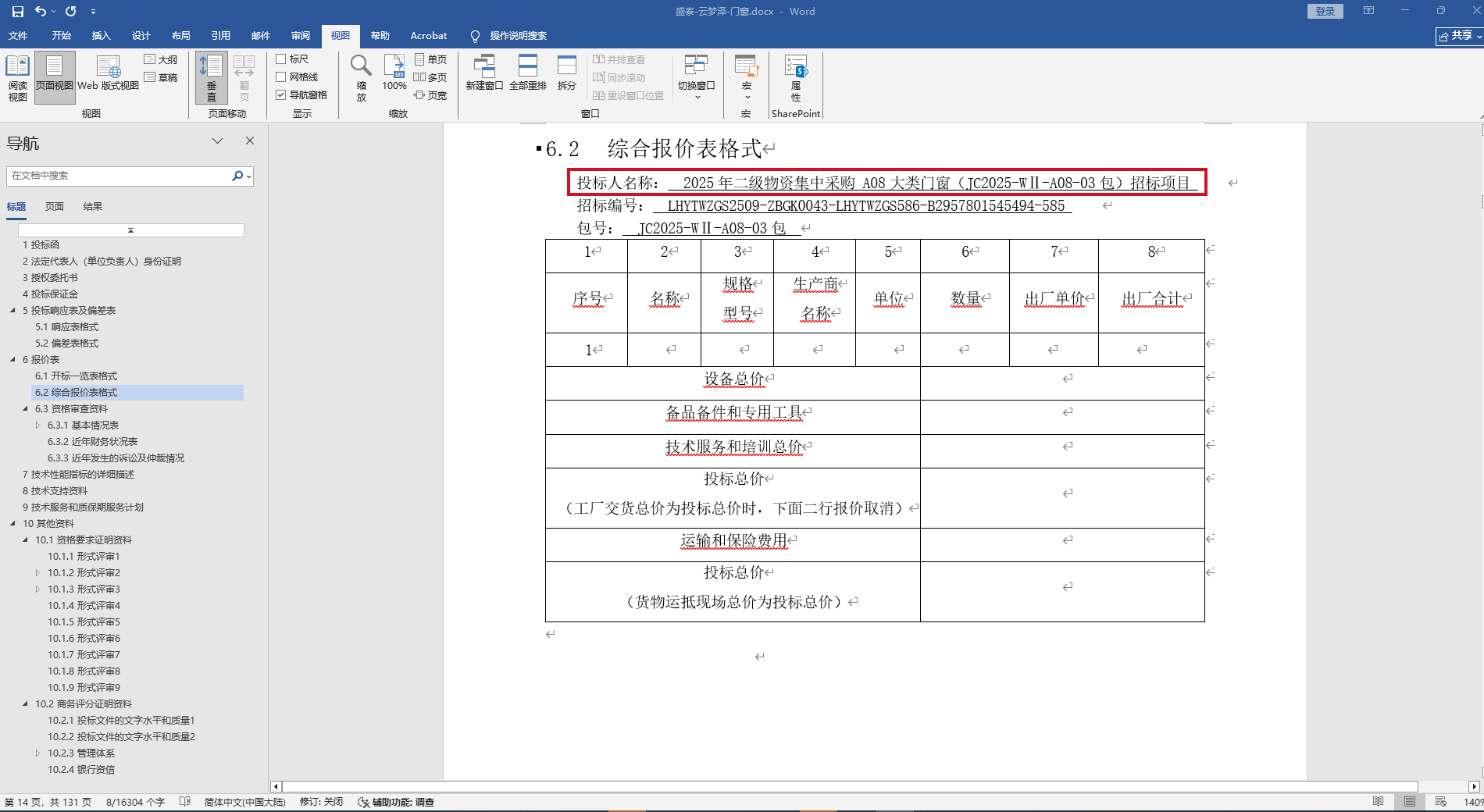
Task: Click the jump-to-beginning bar above headings list
Action: [131, 230]
